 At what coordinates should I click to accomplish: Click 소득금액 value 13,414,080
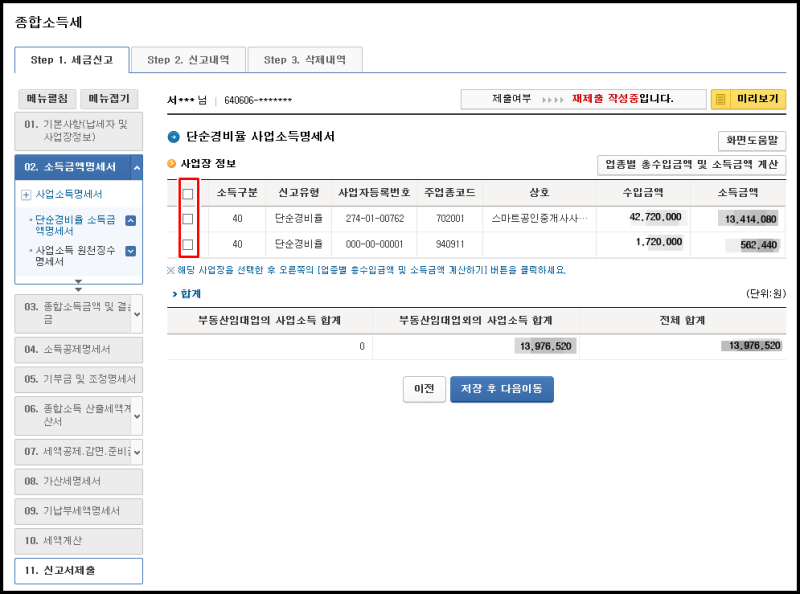751,219
